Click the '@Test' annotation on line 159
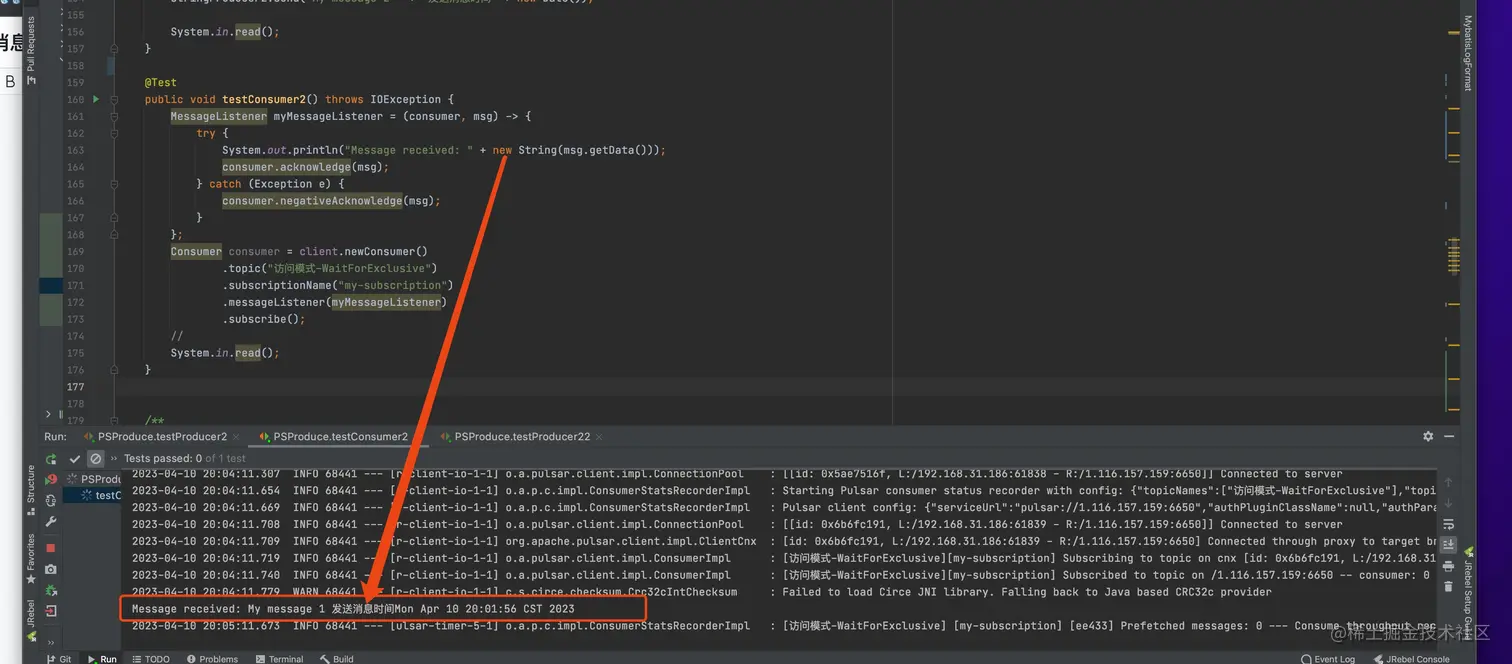Viewport: 1512px width, 664px height. click(x=160, y=82)
